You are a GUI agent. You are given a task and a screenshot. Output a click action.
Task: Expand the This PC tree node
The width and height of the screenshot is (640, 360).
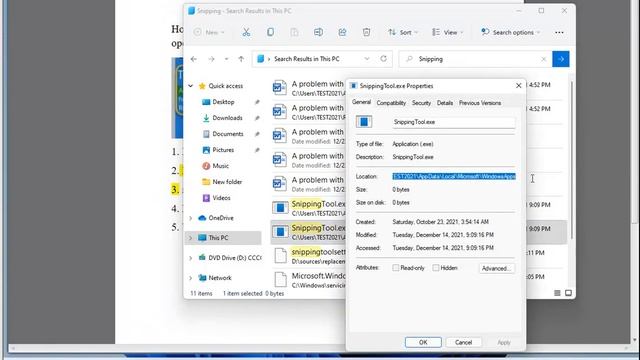191,238
